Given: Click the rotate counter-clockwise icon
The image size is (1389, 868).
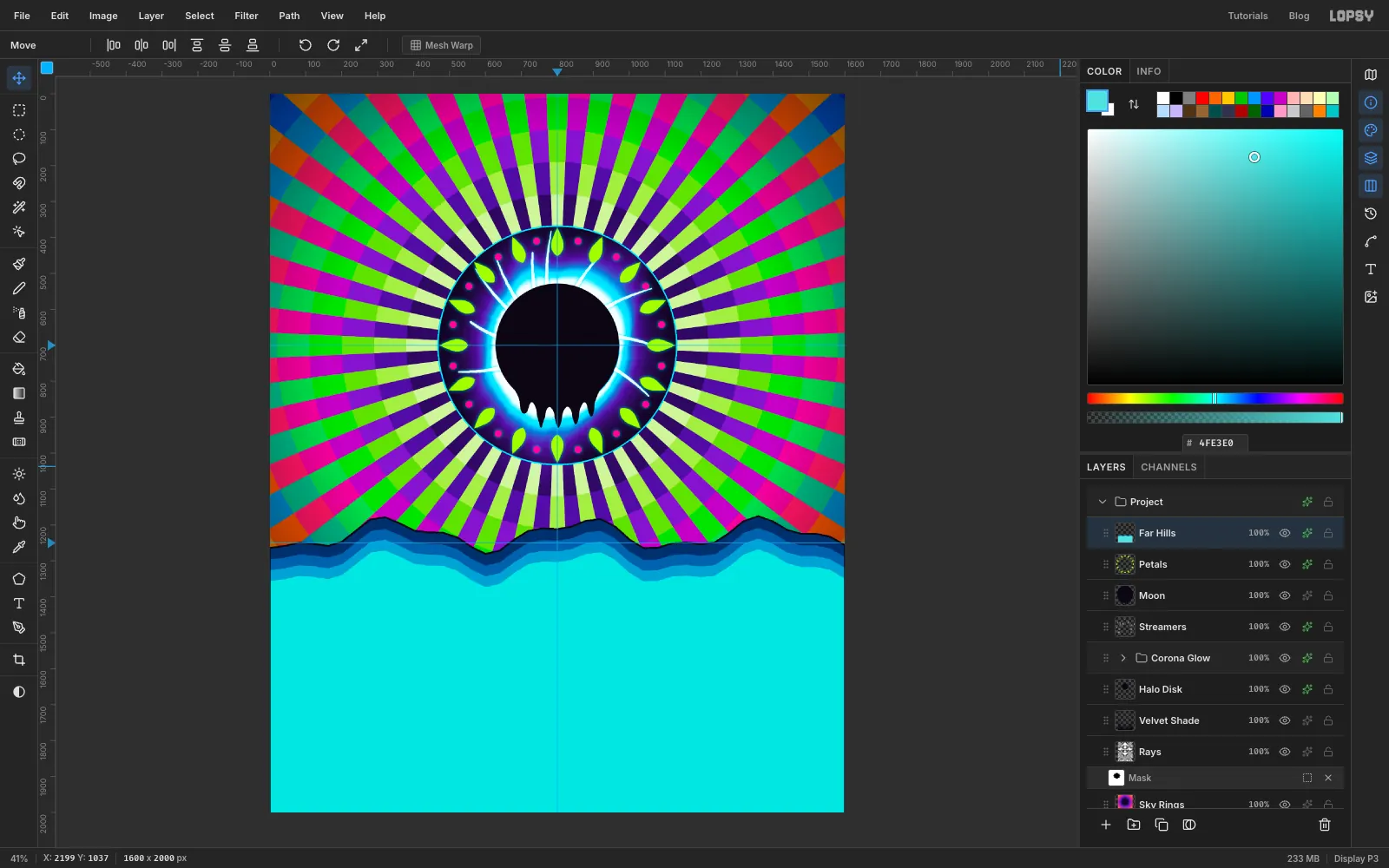Looking at the screenshot, I should 306,45.
